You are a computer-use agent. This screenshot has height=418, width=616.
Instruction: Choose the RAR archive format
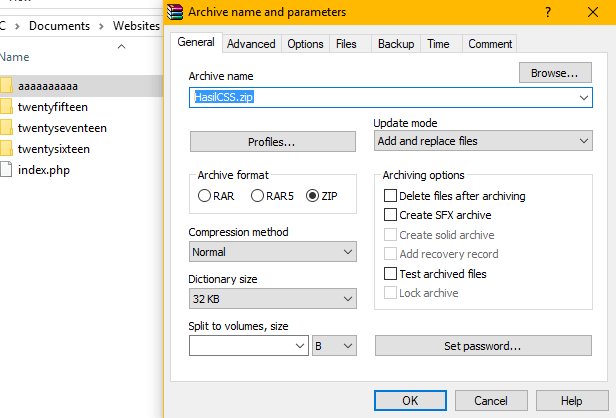pyautogui.click(x=204, y=196)
